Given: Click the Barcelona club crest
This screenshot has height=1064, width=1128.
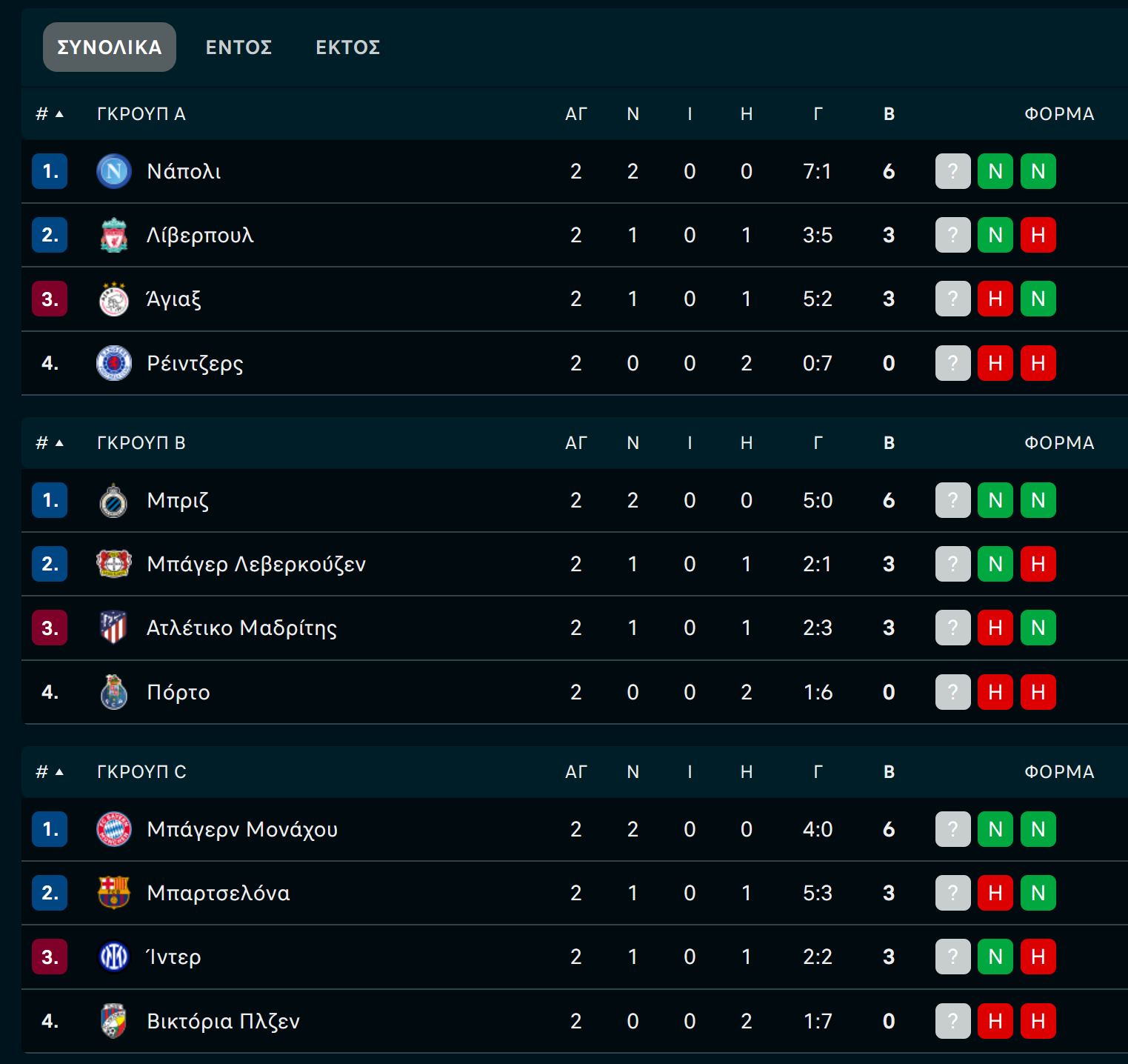Looking at the screenshot, I should pos(114,893).
